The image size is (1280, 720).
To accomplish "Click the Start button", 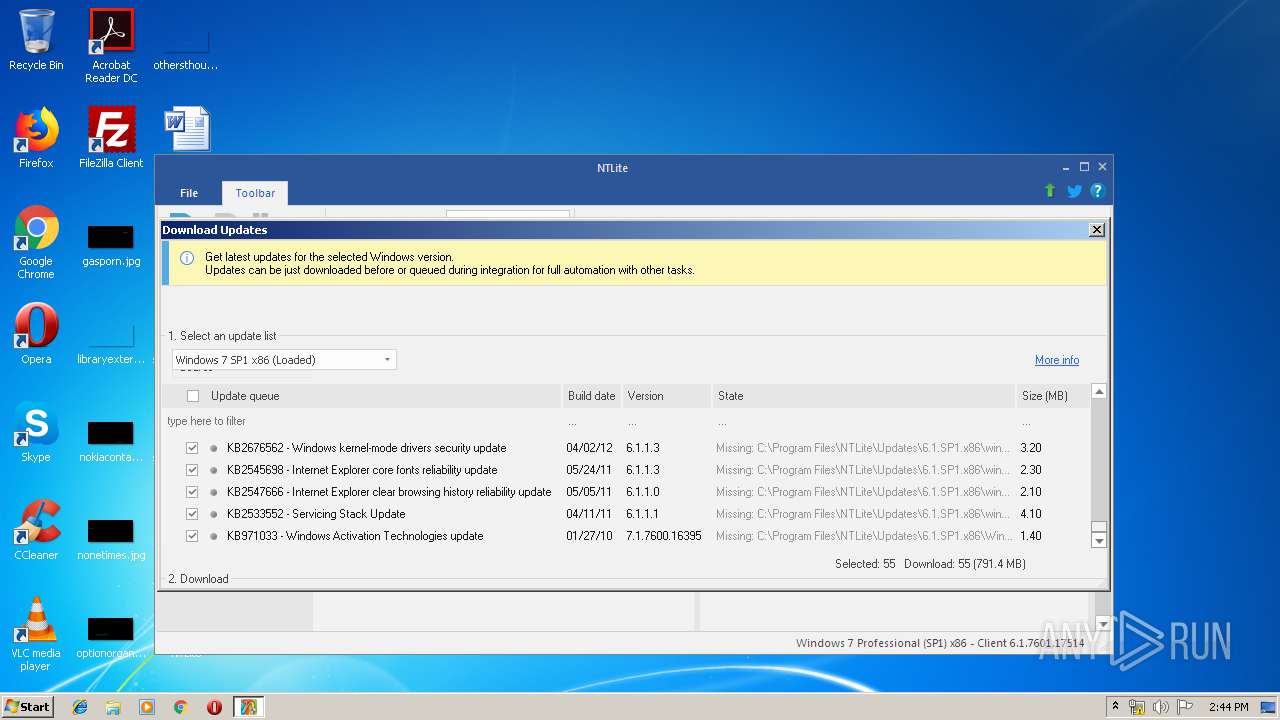I will 28,706.
